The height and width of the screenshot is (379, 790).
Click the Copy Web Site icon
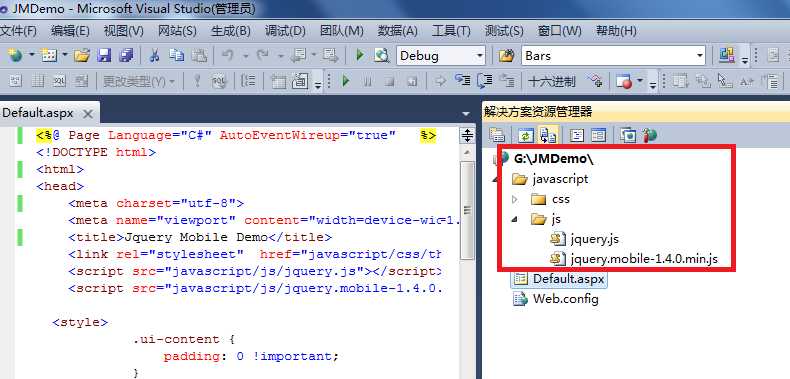pyautogui.click(x=628, y=135)
